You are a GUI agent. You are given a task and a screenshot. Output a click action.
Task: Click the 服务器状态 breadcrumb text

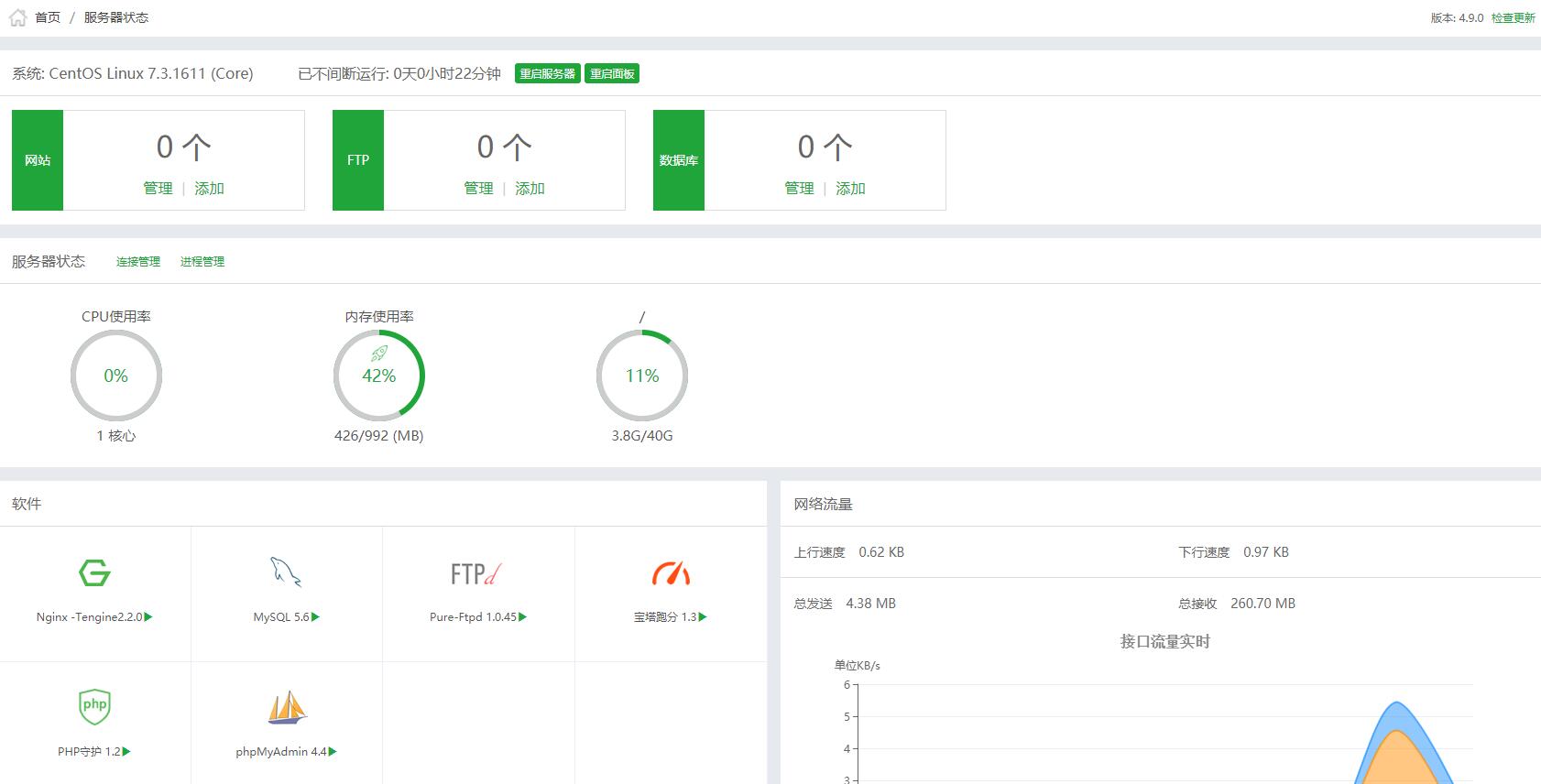point(116,17)
